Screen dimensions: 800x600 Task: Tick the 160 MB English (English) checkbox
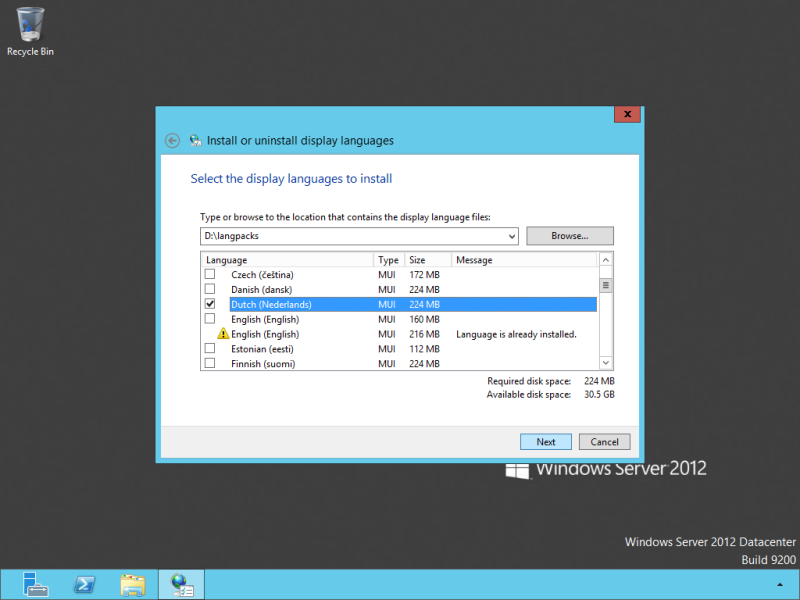point(210,318)
